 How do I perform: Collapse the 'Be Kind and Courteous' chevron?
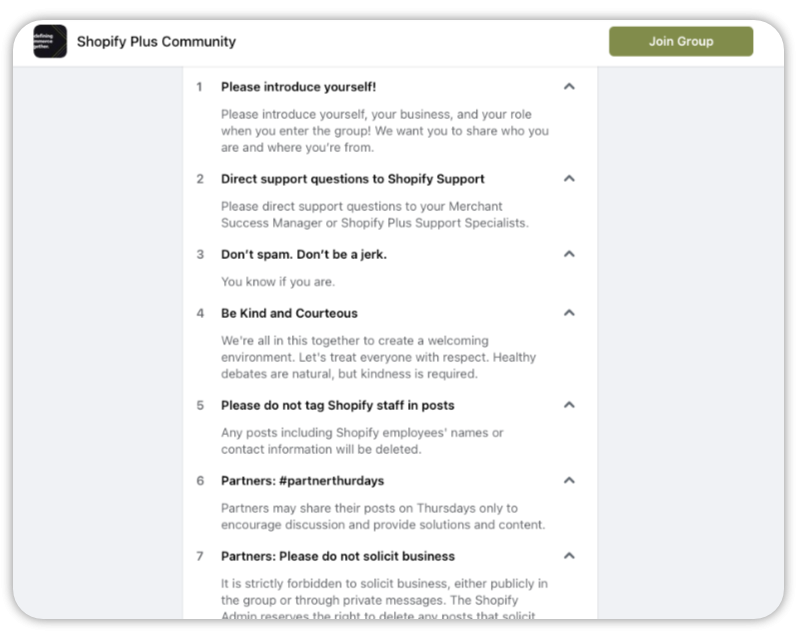[569, 313]
